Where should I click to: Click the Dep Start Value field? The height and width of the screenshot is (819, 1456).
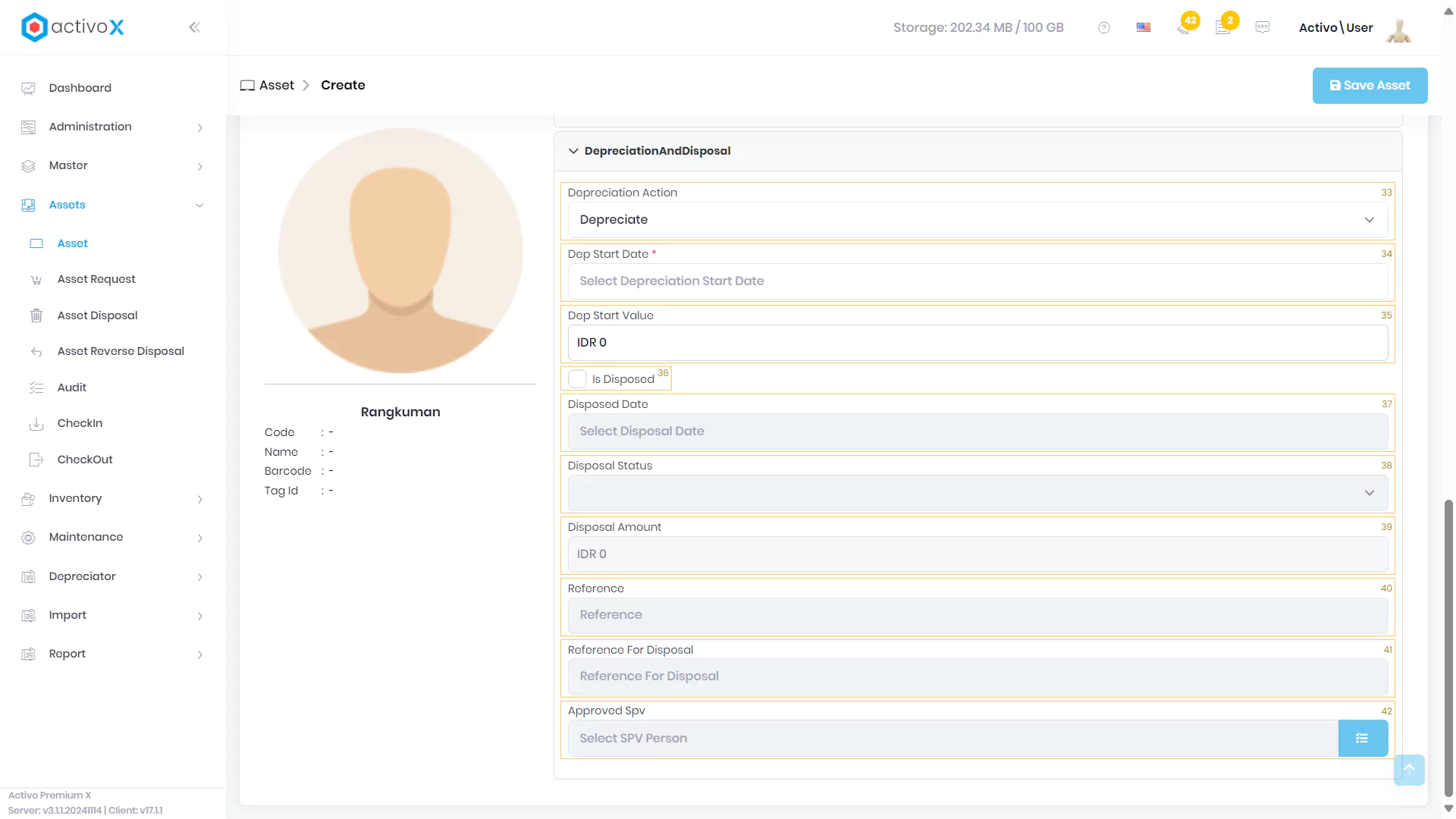tap(977, 343)
